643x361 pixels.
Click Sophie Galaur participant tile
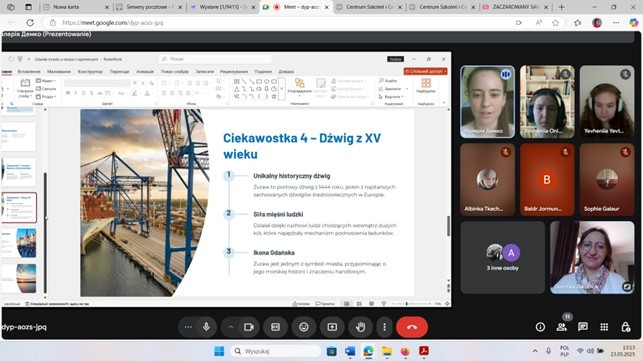pyautogui.click(x=607, y=180)
